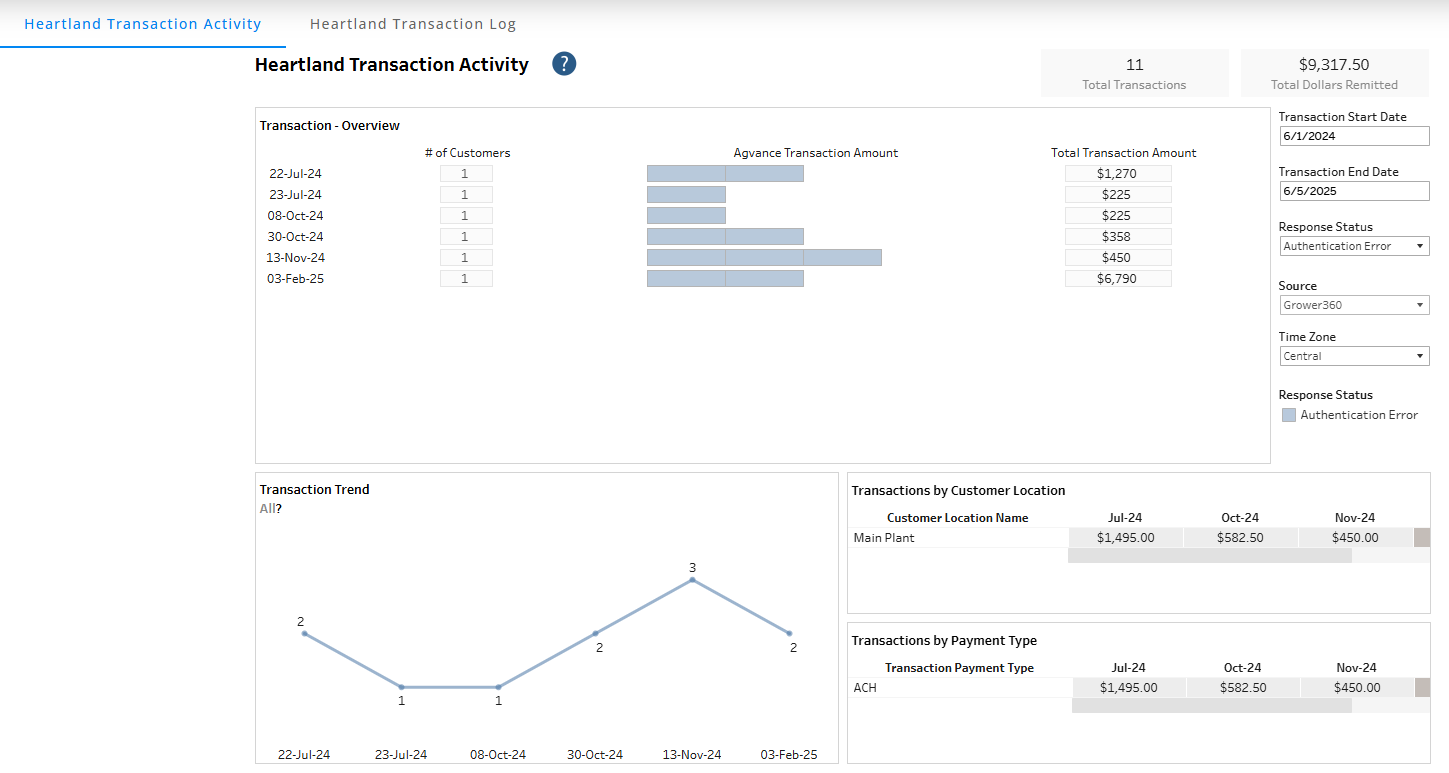Click the 30-Oct-24 trend line data point

point(595,633)
